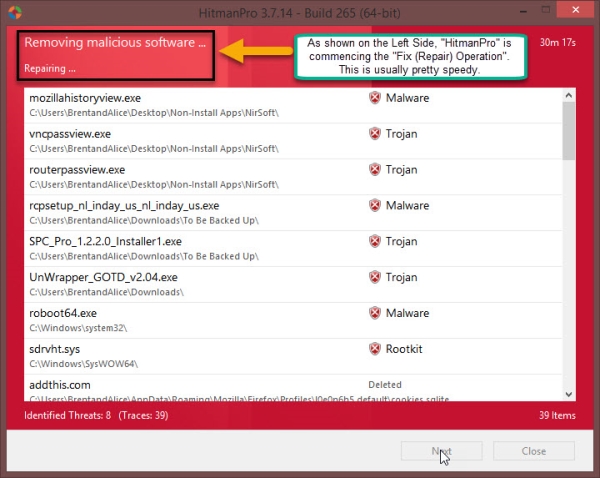Click the red shield icon for routerpassview.exe
This screenshot has height=478, width=600.
pos(375,170)
